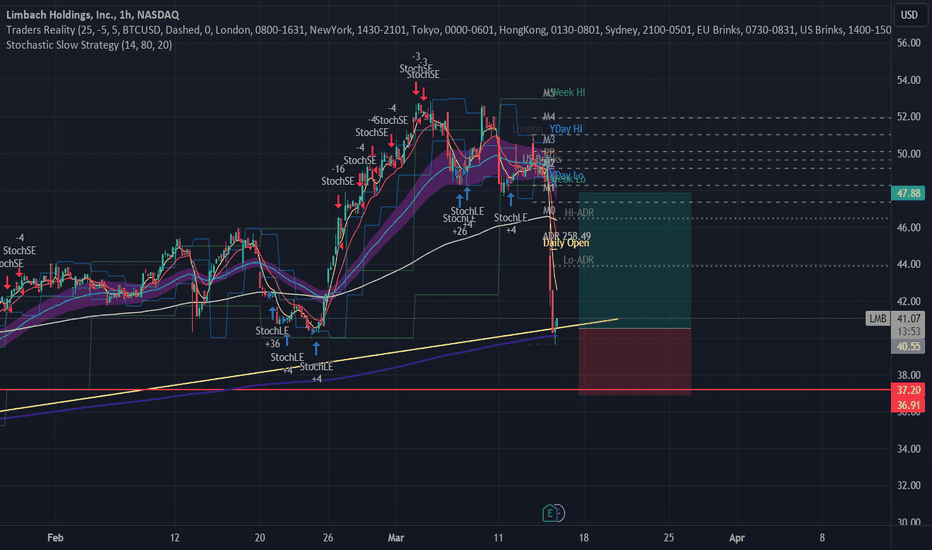The image size is (932, 550).
Task: Select the red stop-loss zone of long position
Action: [635, 362]
